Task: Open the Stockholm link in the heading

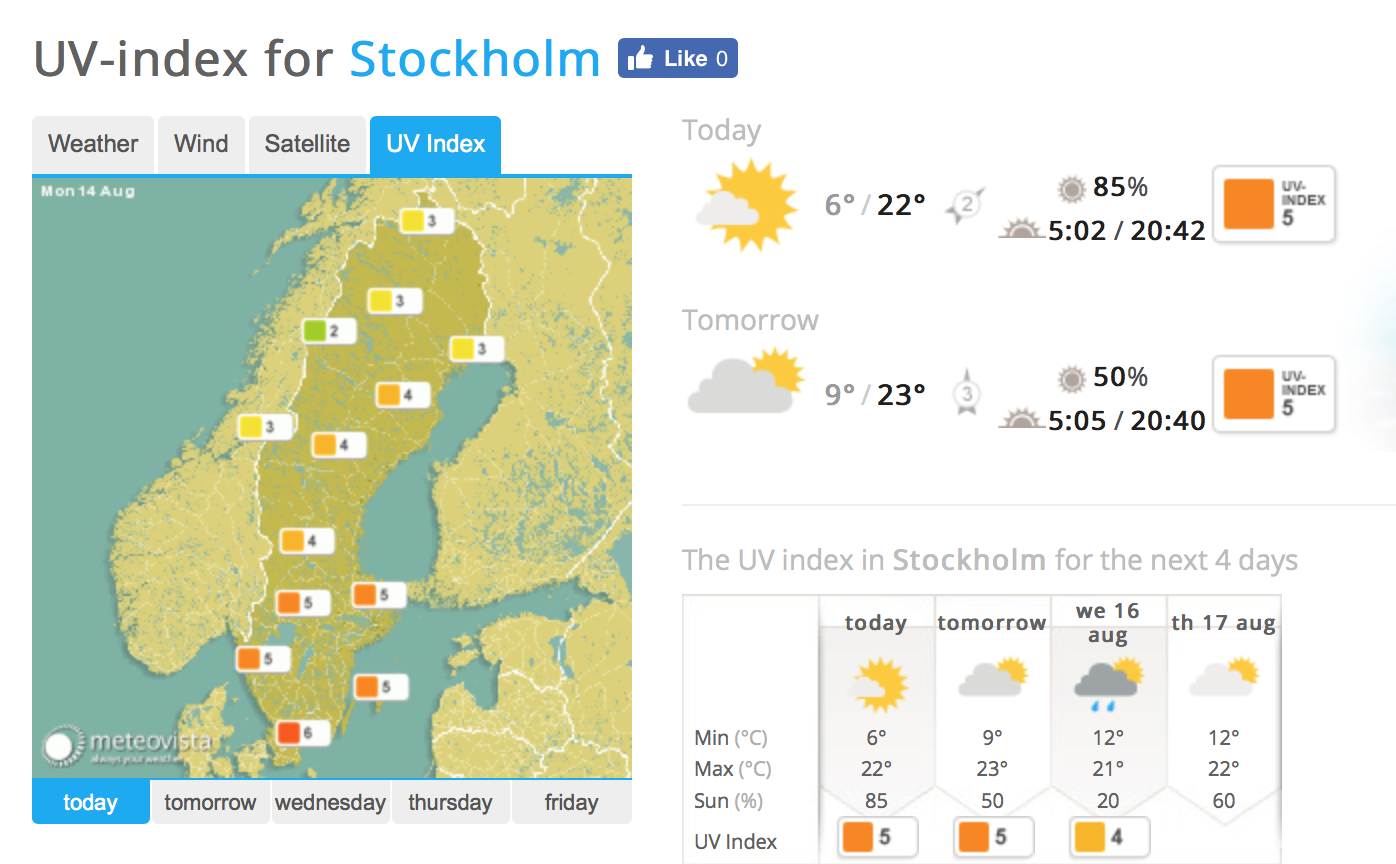Action: tap(475, 59)
